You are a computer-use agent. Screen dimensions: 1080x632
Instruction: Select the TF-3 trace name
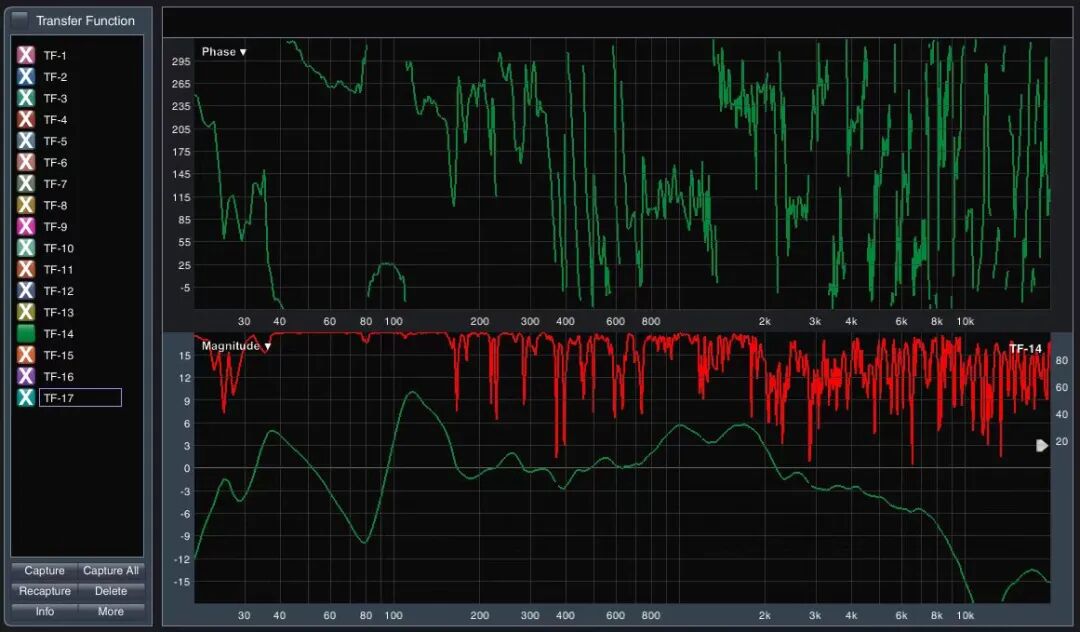[55, 98]
